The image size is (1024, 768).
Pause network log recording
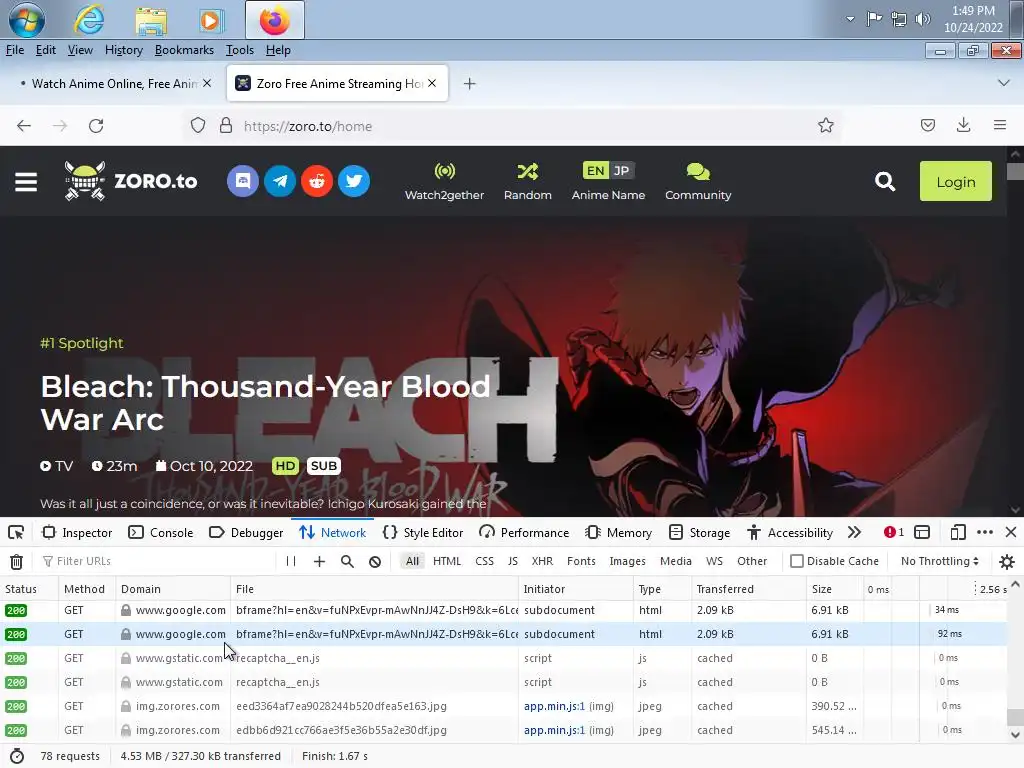[x=291, y=561]
